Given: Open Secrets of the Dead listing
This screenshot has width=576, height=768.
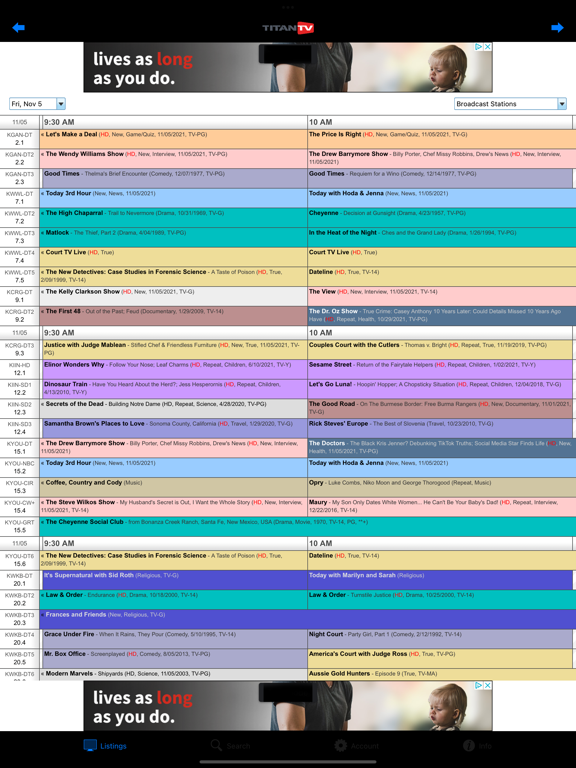Looking at the screenshot, I should (x=173, y=408).
